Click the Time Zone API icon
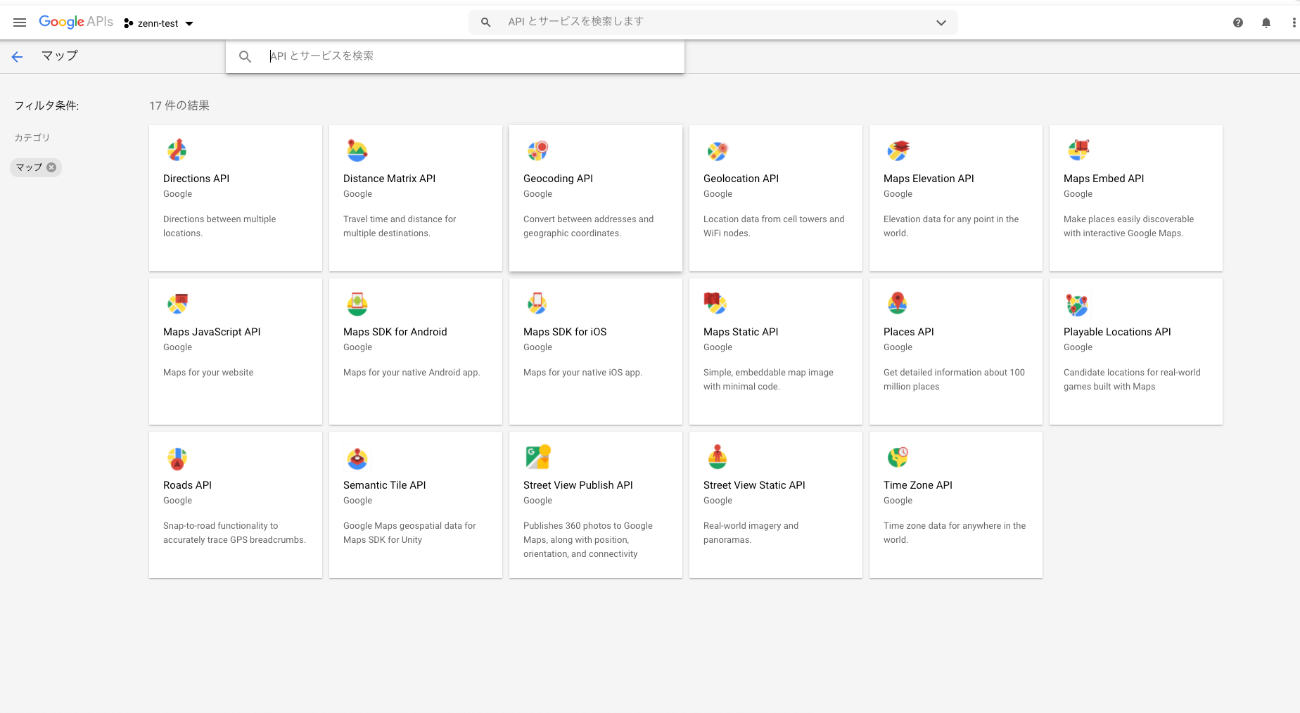Screen dimensions: 1300x713 click(898, 457)
